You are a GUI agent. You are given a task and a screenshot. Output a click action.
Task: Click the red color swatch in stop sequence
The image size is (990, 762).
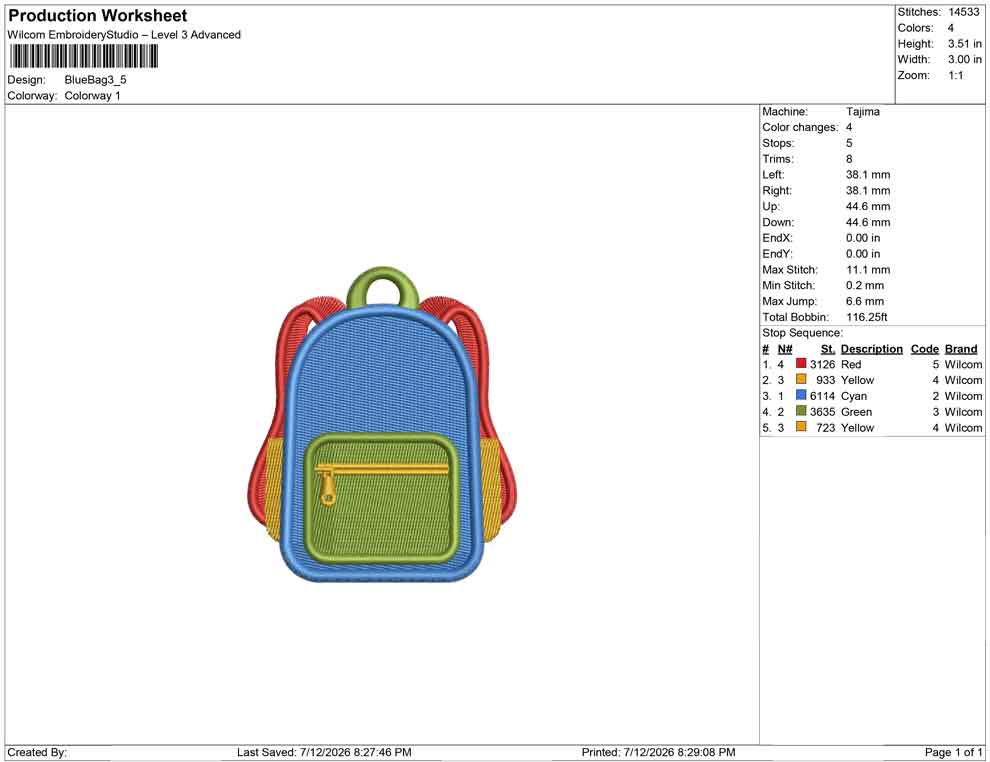[801, 364]
